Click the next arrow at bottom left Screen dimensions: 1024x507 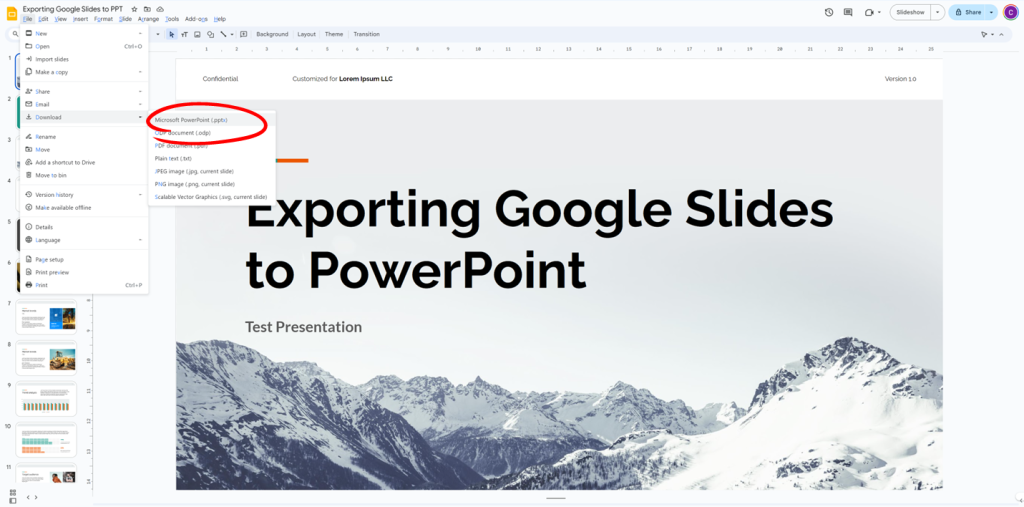tap(36, 497)
